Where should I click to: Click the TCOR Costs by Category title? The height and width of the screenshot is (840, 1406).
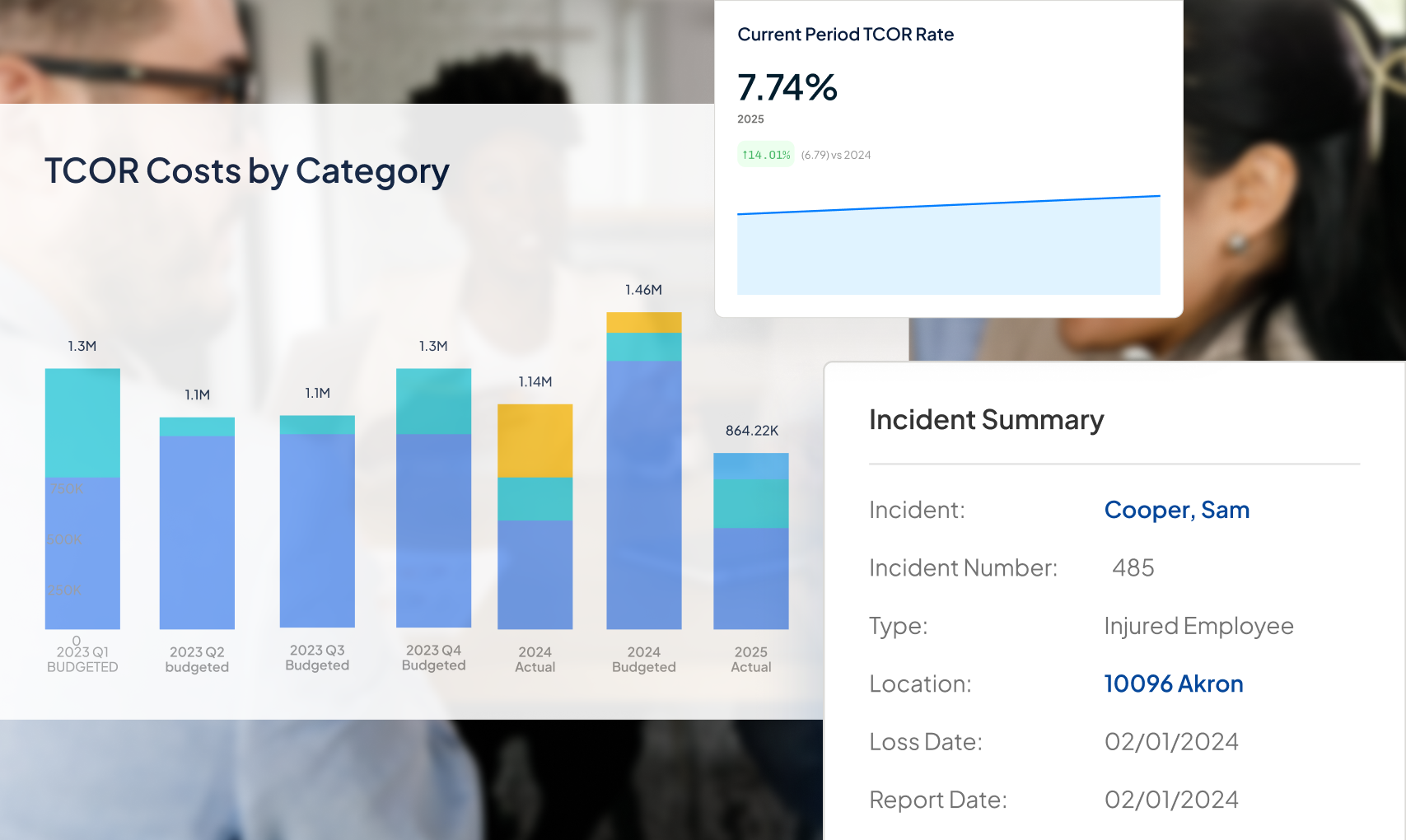point(247,171)
